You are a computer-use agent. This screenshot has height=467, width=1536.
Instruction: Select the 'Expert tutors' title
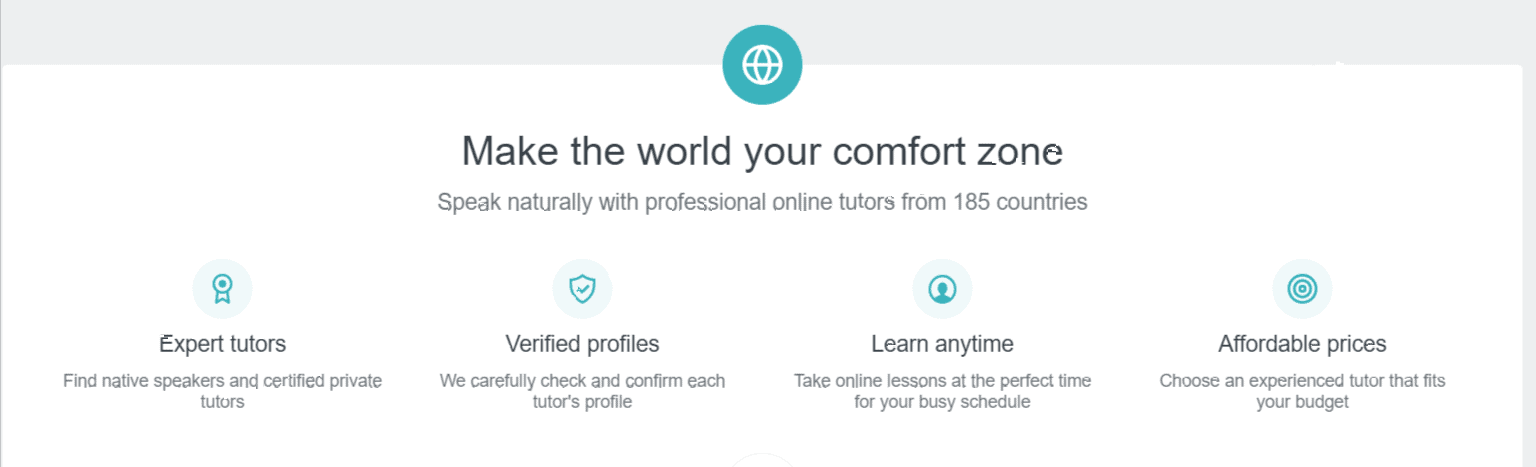223,344
